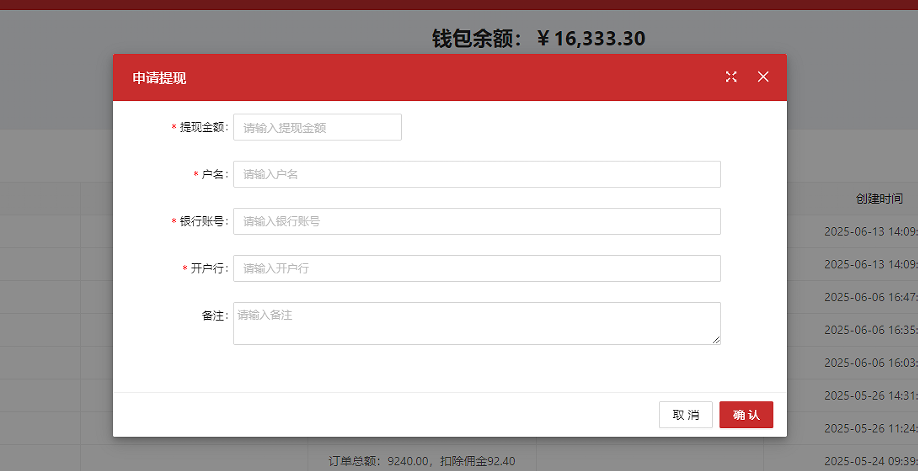918x471 pixels.
Task: Click the 2025-06-06 16:47 timestamp cell
Action: pos(871,297)
